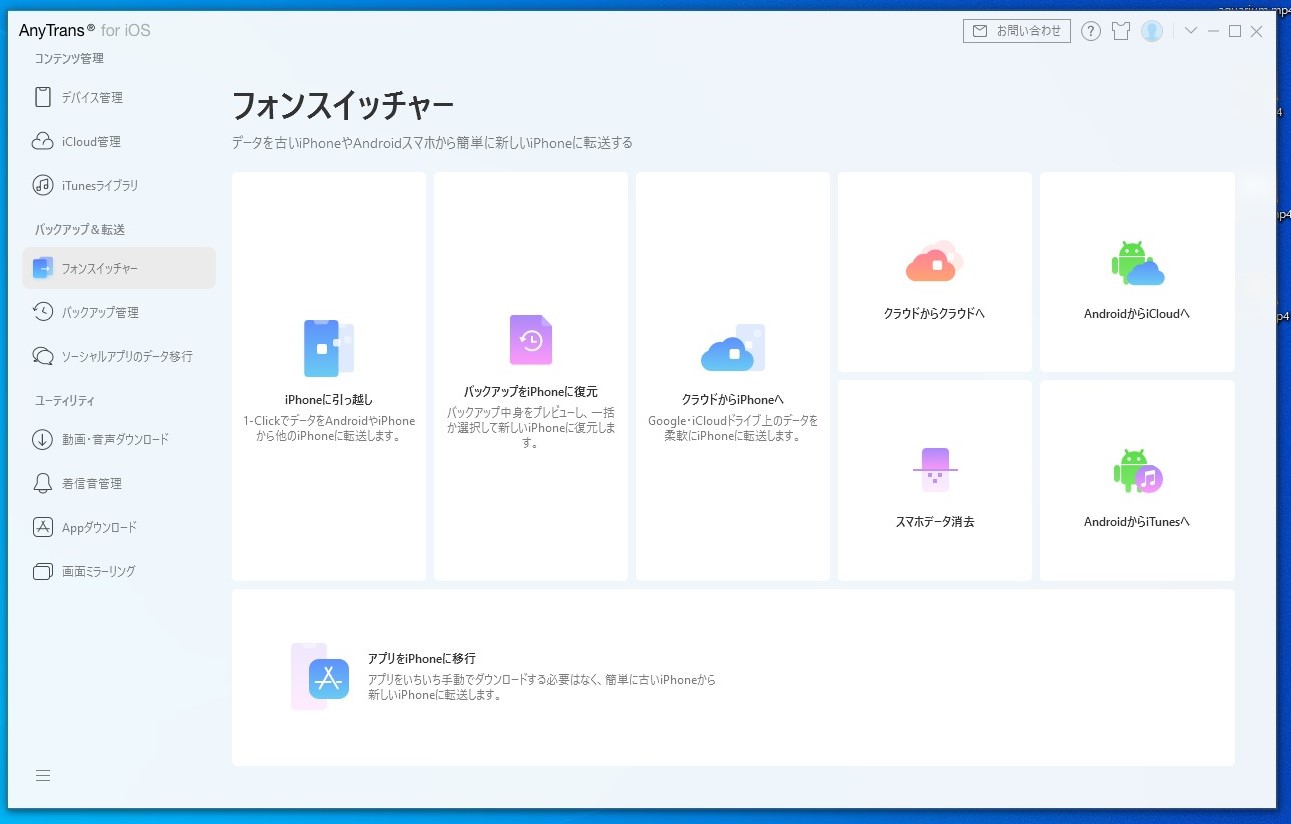
Task: Click the アプリをいちいち手動で description text
Action: point(541,687)
